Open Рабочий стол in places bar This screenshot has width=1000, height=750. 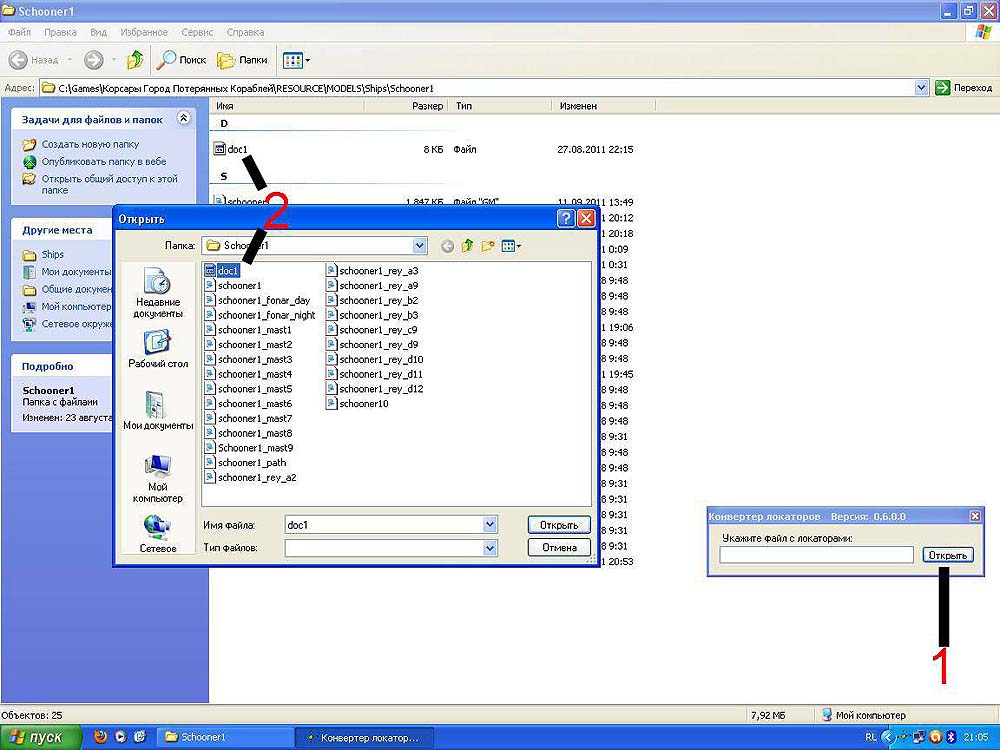[x=158, y=349]
